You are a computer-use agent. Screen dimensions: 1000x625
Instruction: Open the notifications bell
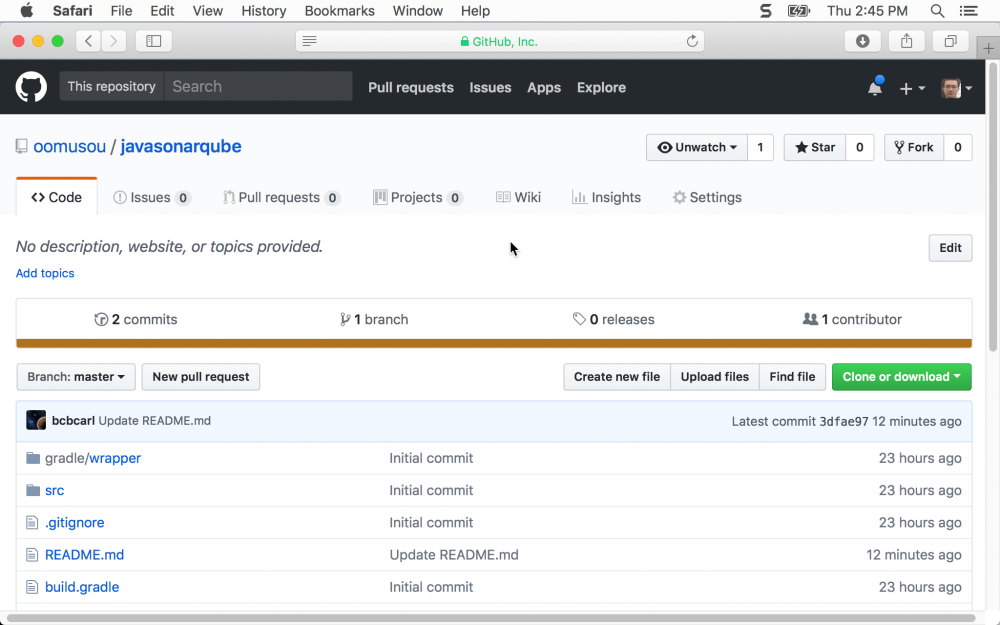875,88
